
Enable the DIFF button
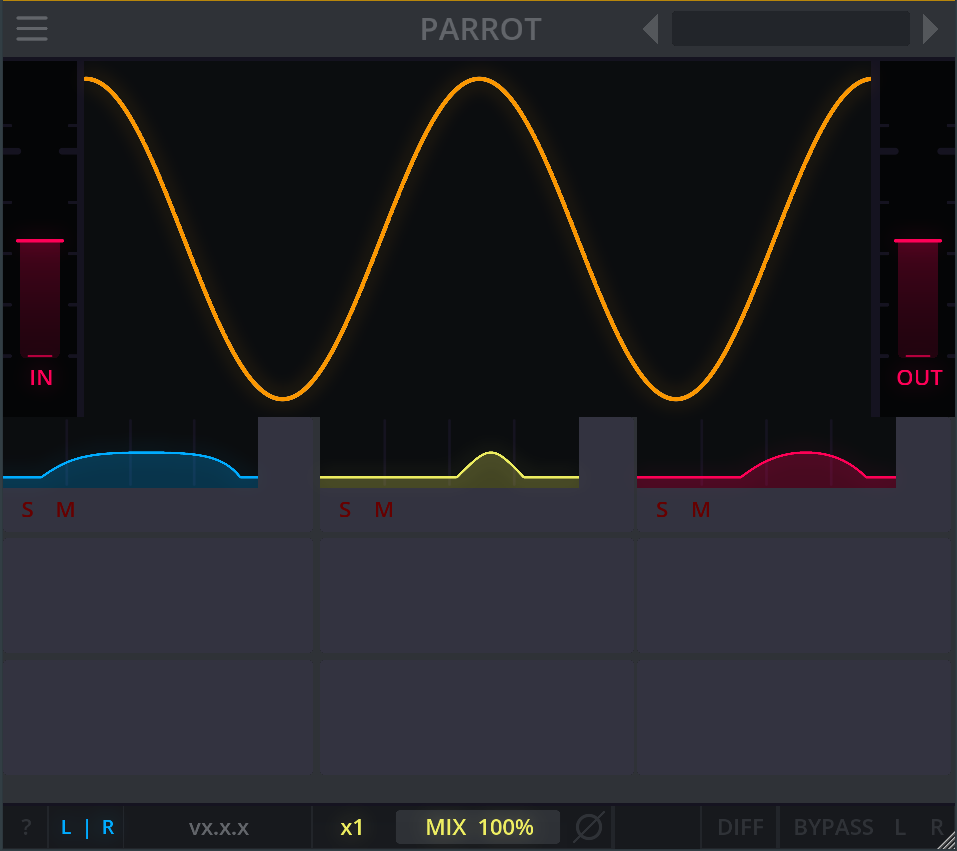click(x=740, y=827)
